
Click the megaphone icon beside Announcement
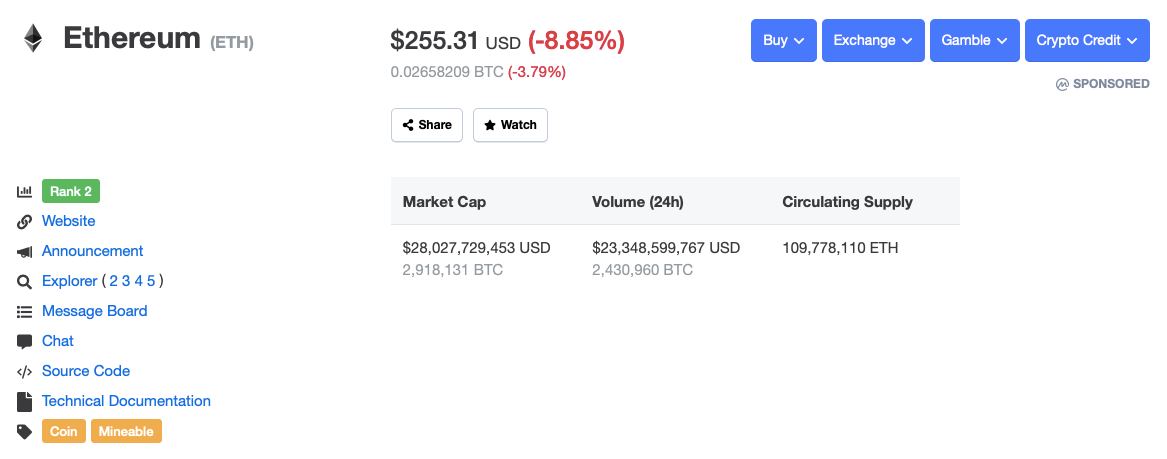(25, 251)
